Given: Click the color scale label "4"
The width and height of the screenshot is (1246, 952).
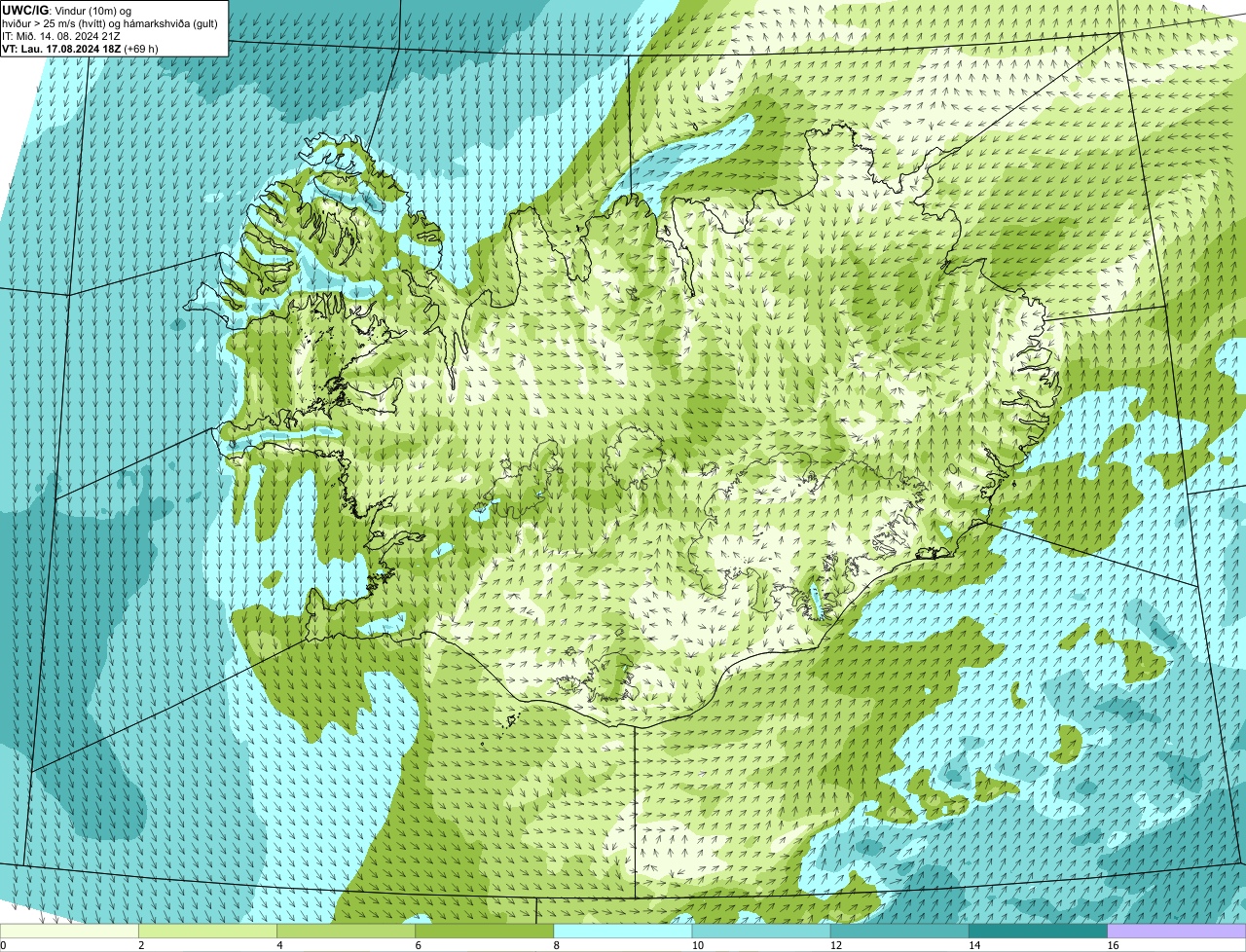Looking at the screenshot, I should tap(280, 945).
